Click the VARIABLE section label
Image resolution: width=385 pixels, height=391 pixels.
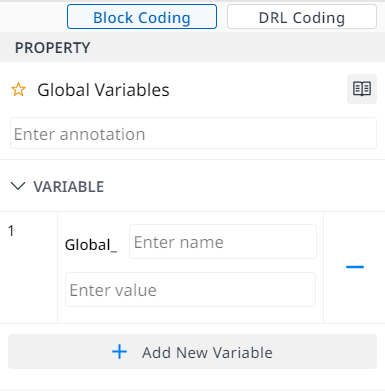(69, 187)
